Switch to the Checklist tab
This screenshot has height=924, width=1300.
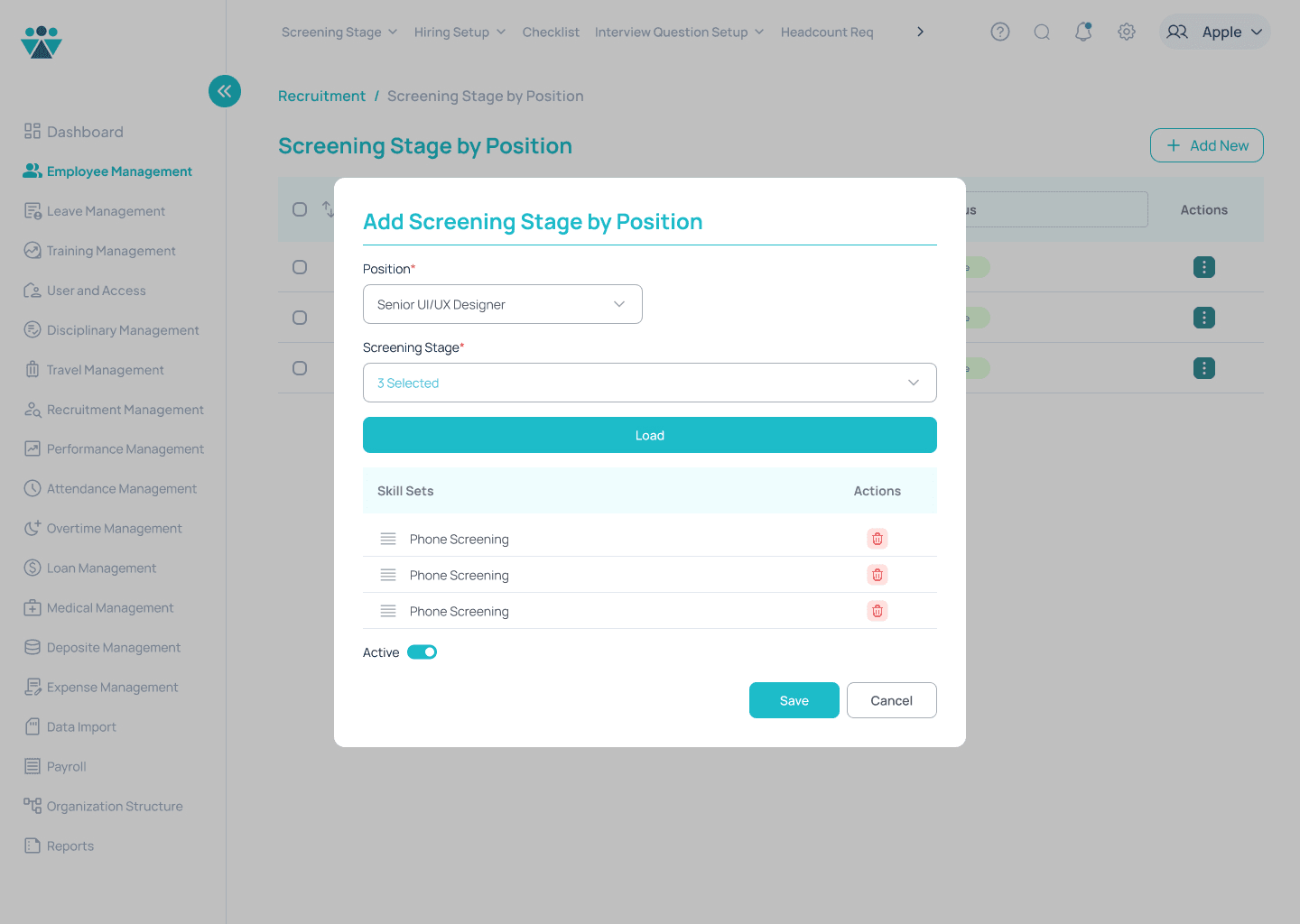(x=551, y=32)
